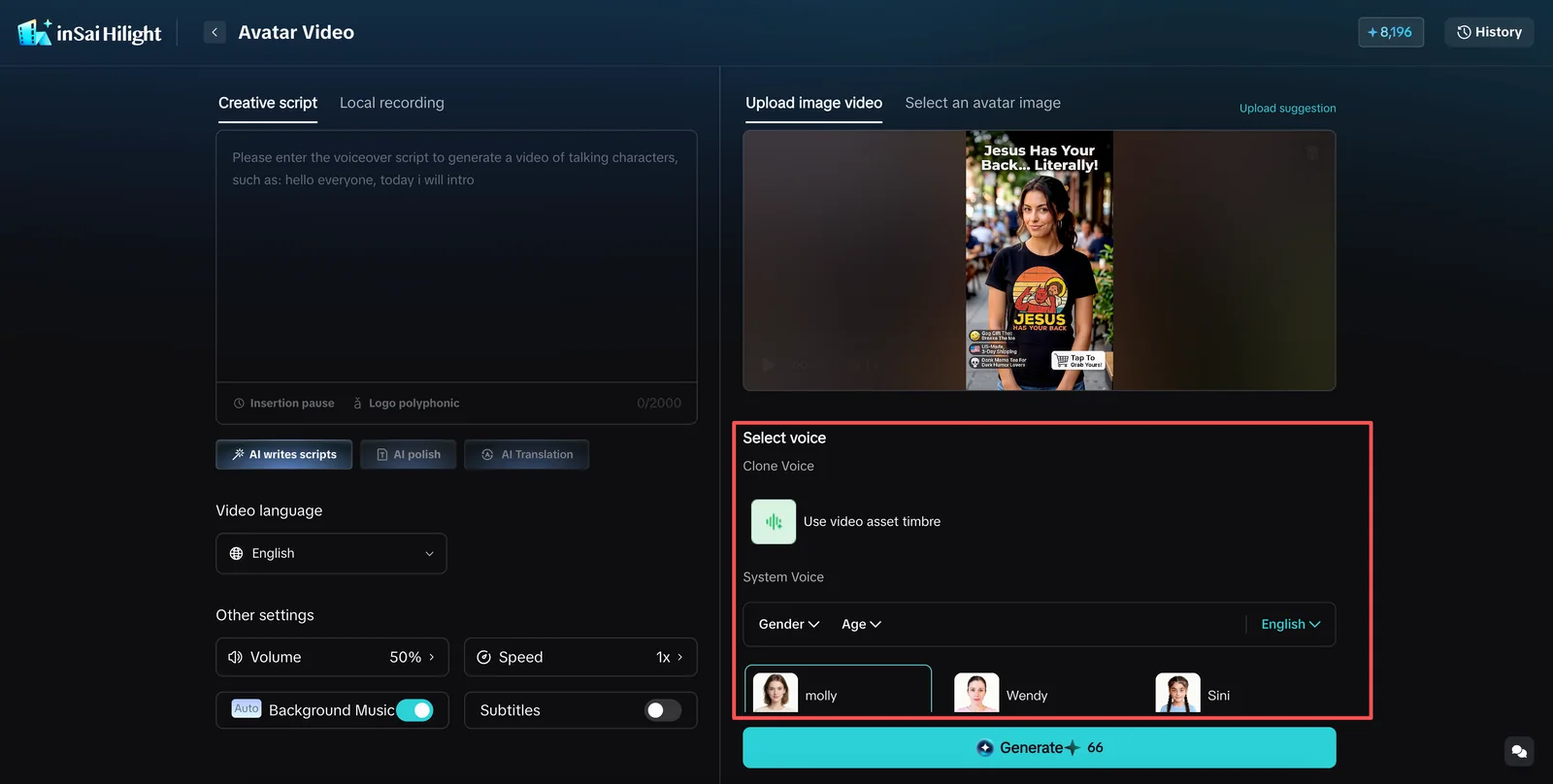This screenshot has width=1553, height=784.
Task: Select the molly system voice
Action: (x=838, y=690)
